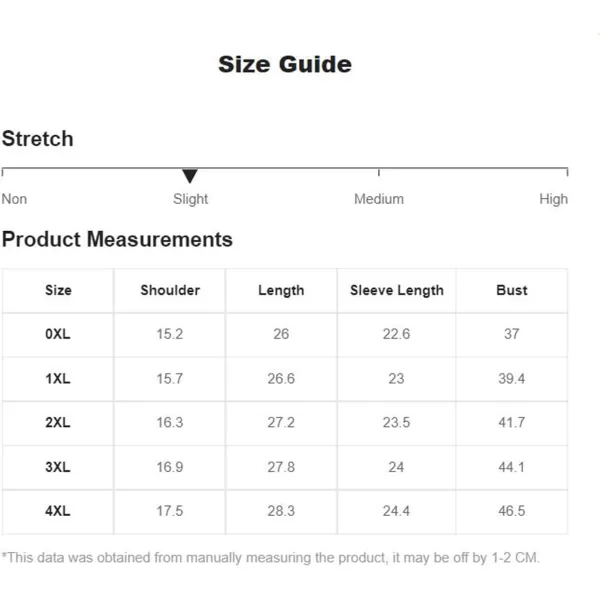Screen dimensions: 600x600
Task: Click the manual measuring disclaimer text
Action: [x=271, y=558]
